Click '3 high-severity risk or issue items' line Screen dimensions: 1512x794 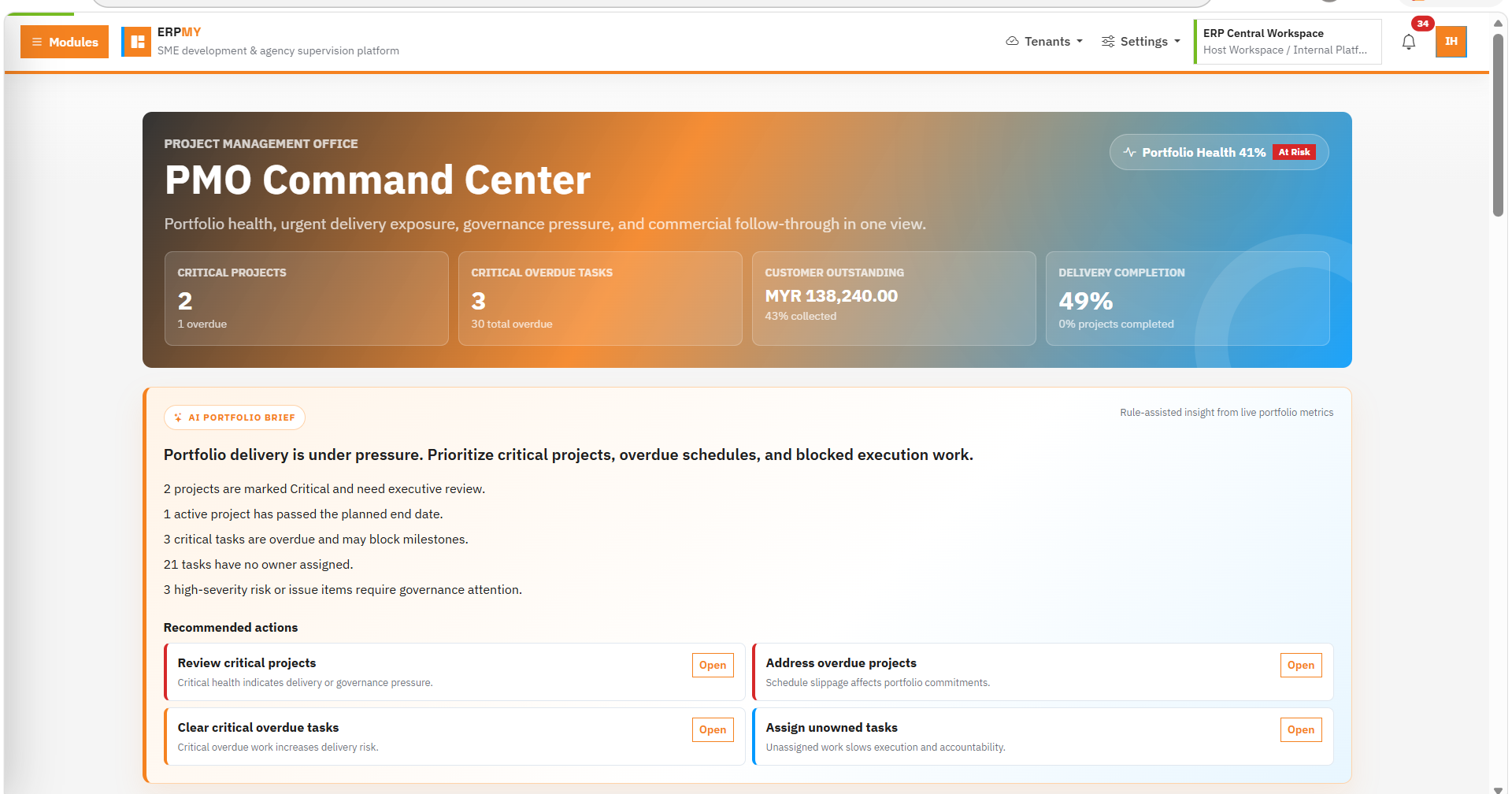[x=343, y=589]
